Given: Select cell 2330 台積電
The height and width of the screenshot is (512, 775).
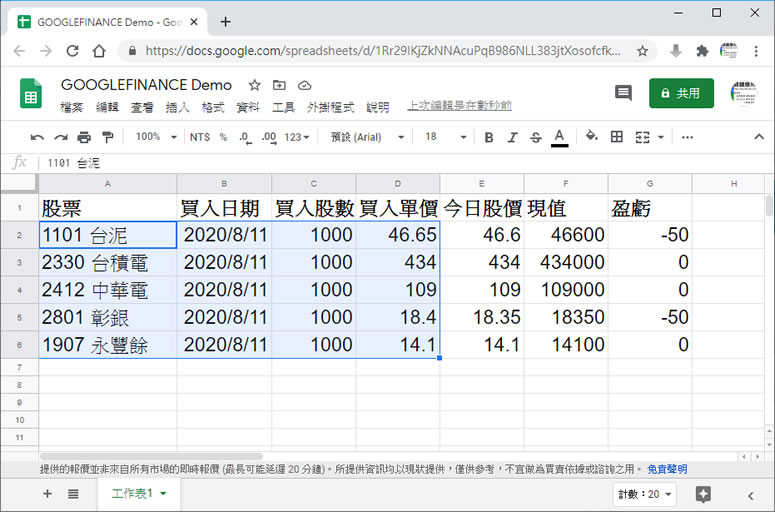Looking at the screenshot, I should [108, 262].
